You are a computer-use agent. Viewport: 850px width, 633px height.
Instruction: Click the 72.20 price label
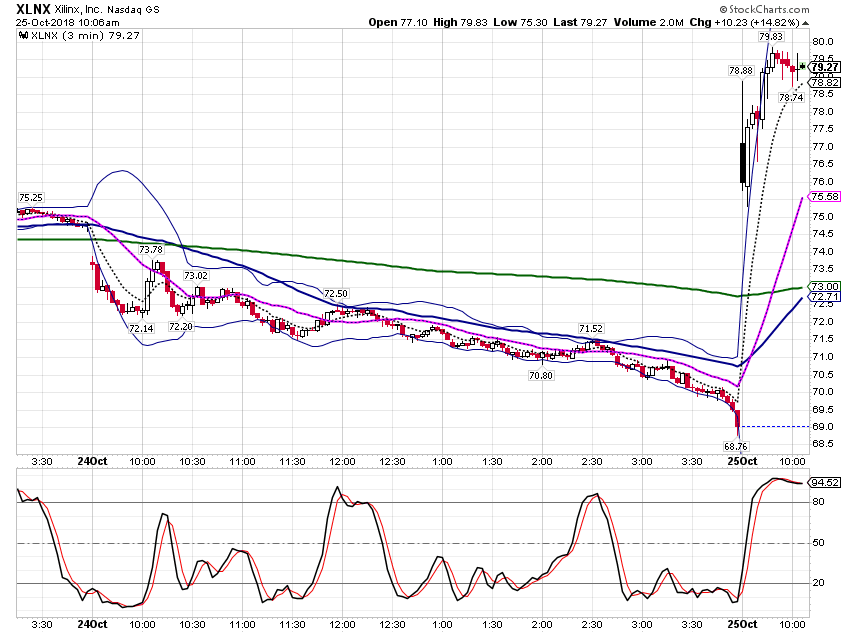(x=181, y=327)
